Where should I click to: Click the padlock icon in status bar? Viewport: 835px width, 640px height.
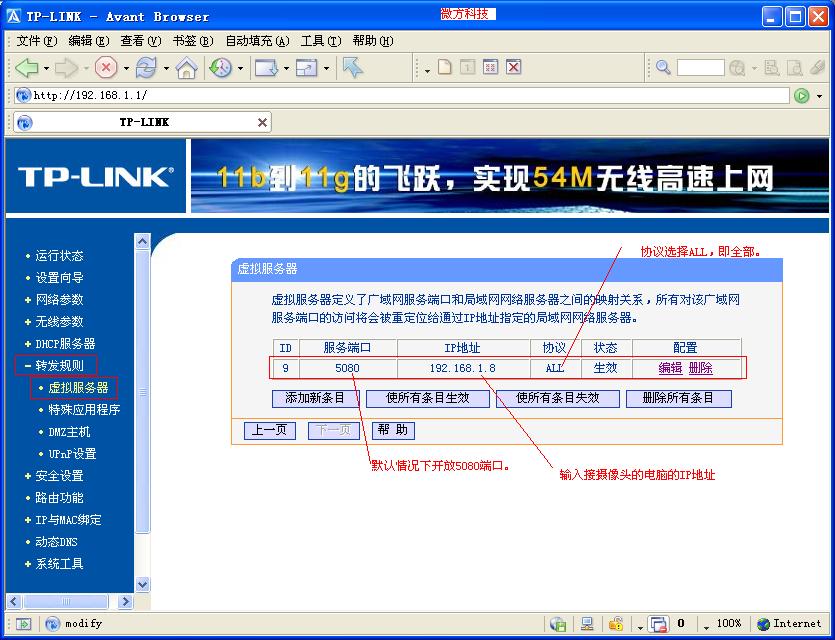click(616, 623)
